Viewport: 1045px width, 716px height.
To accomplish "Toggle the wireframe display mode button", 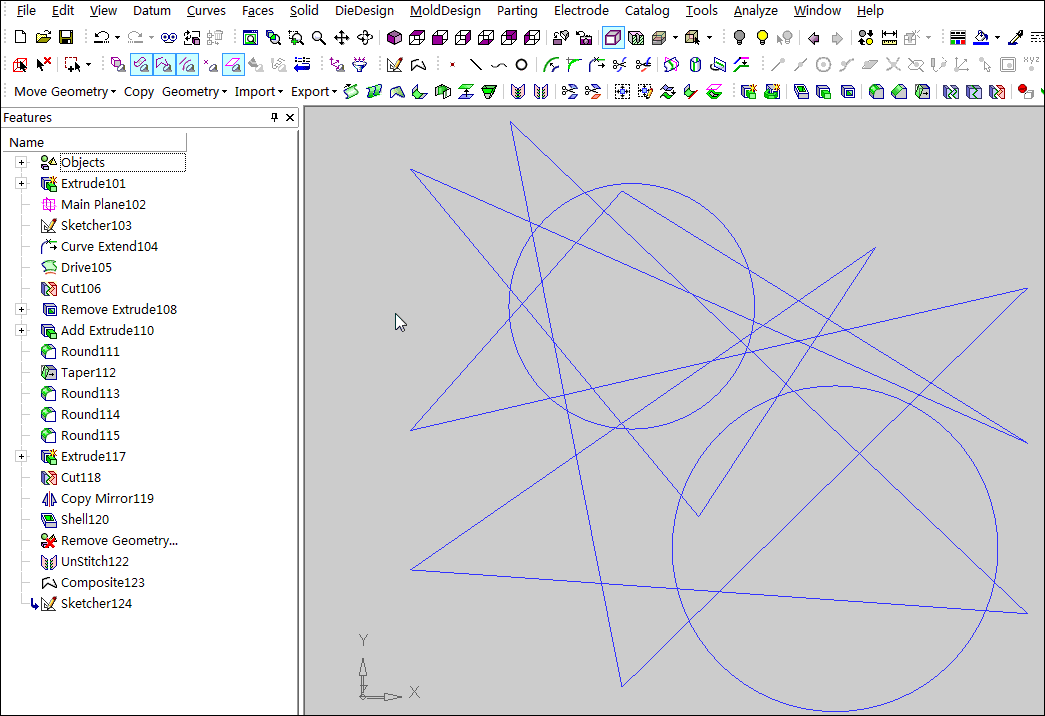I will pos(613,38).
